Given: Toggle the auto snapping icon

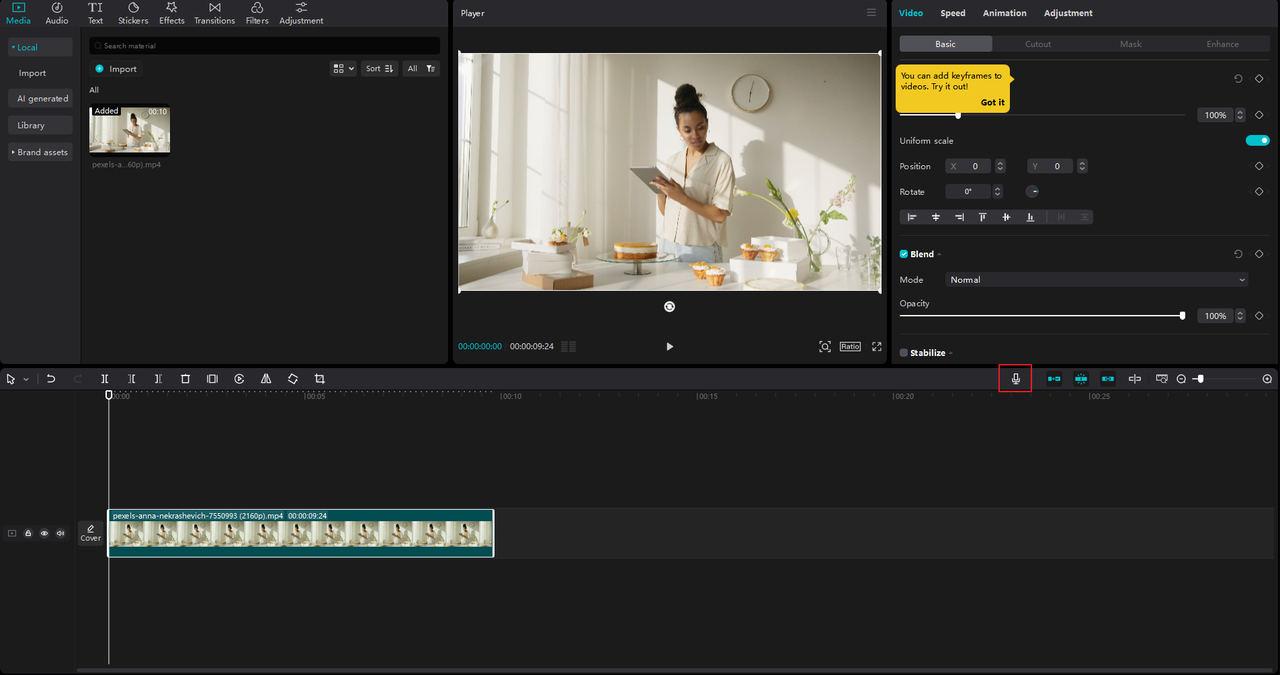Looking at the screenshot, I should coord(1081,379).
